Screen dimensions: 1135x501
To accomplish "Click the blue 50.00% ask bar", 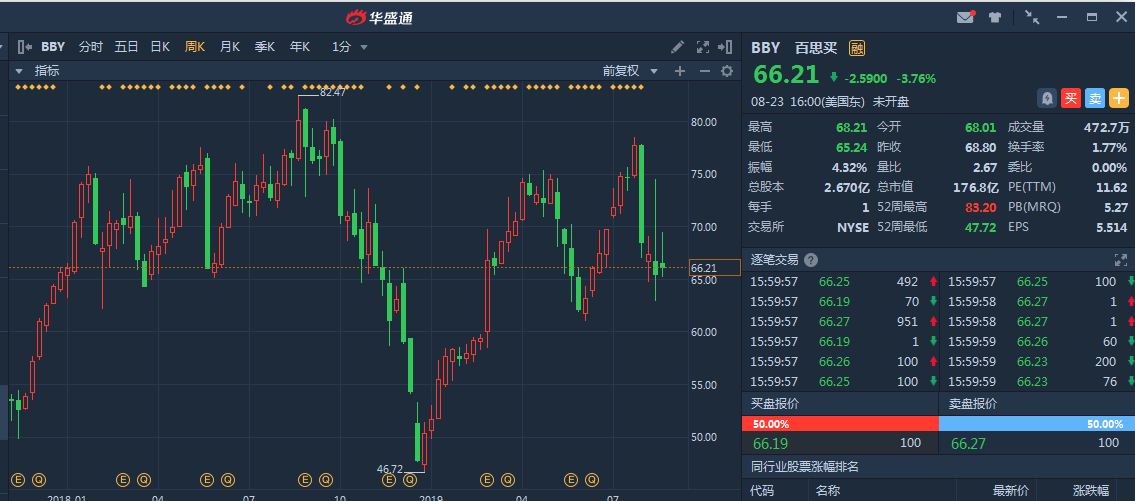I will [1037, 424].
